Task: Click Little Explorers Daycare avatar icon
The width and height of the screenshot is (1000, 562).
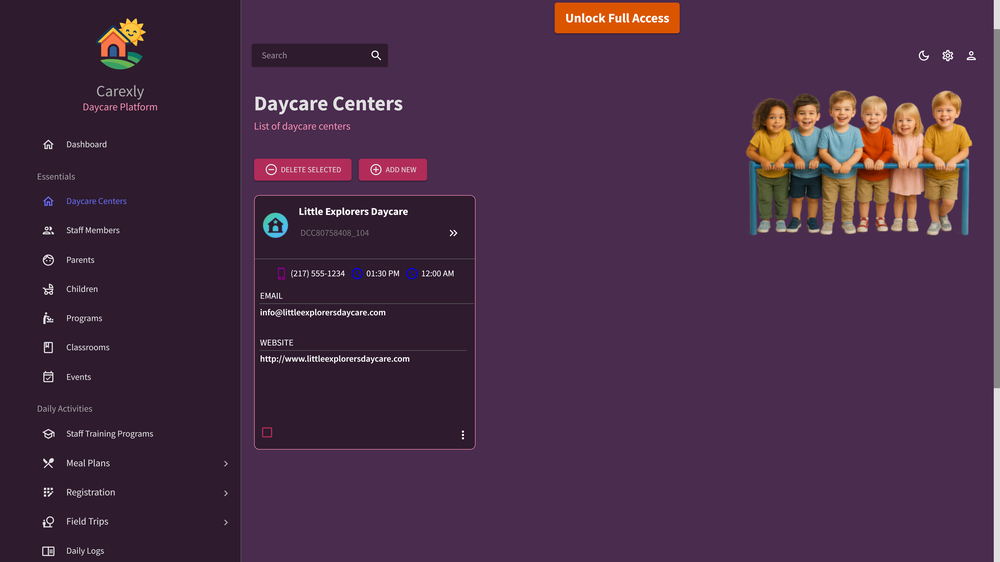Action: 276,225
